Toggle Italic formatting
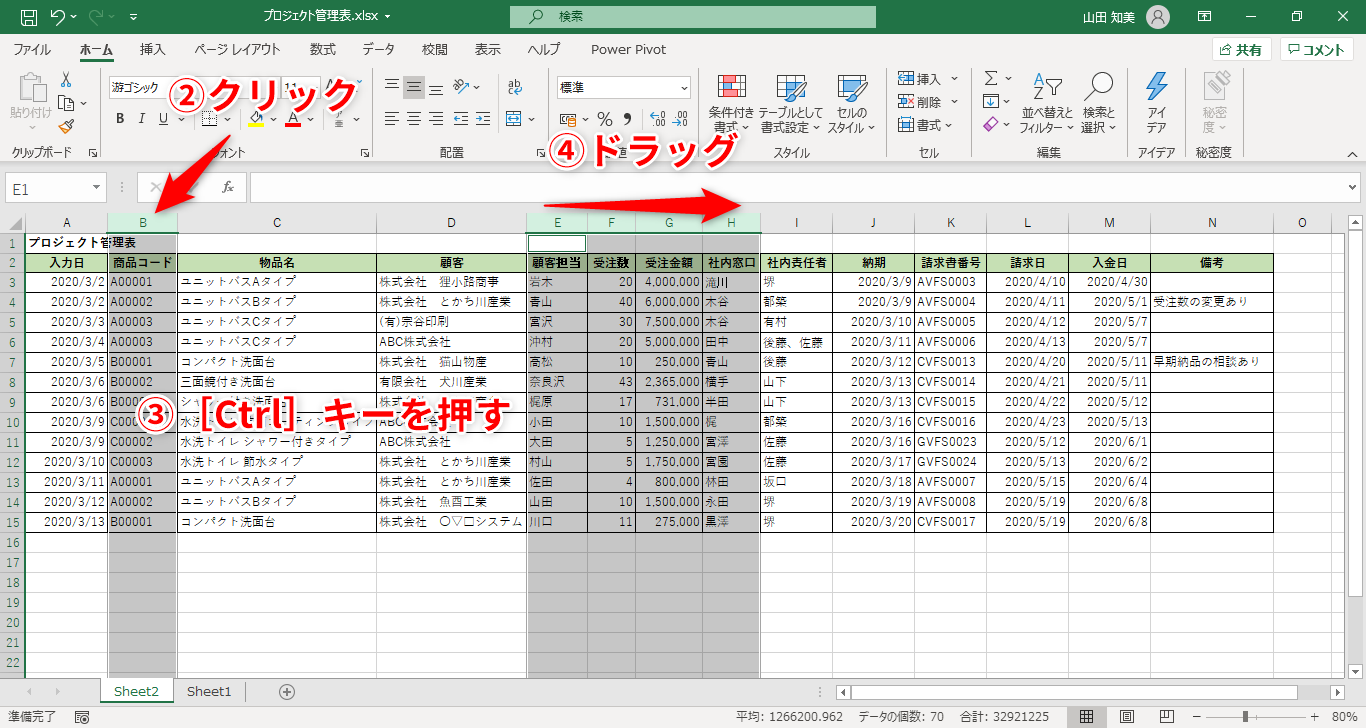 coord(142,119)
